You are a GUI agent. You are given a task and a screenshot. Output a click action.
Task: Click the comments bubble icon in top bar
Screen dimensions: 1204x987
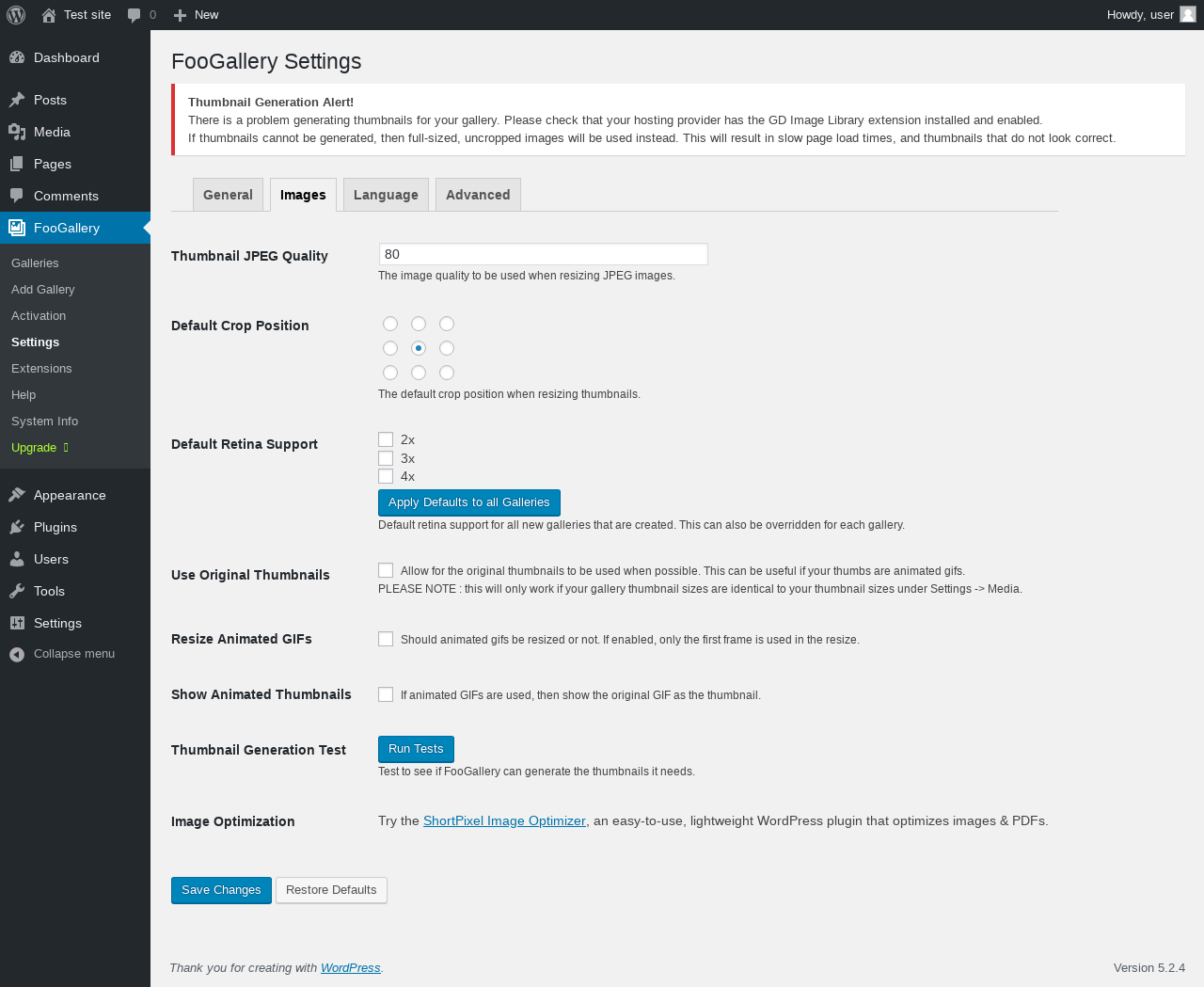click(x=135, y=15)
